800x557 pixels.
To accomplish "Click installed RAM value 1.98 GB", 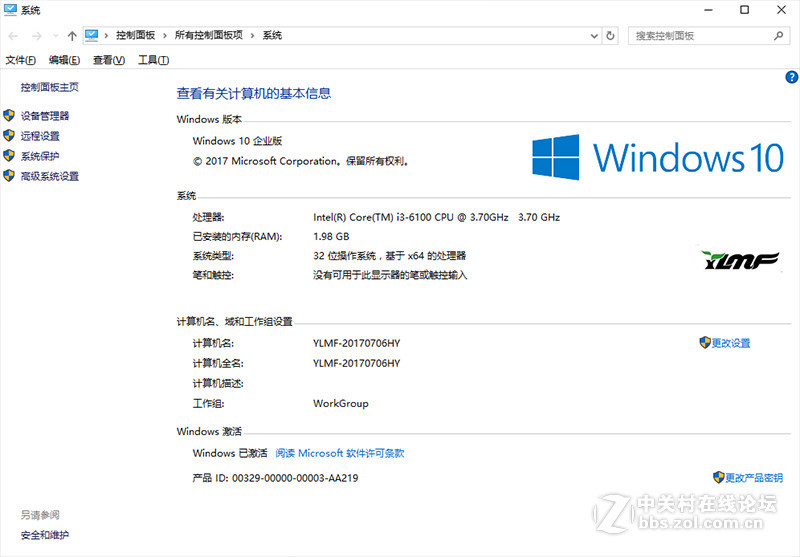I will [x=331, y=237].
